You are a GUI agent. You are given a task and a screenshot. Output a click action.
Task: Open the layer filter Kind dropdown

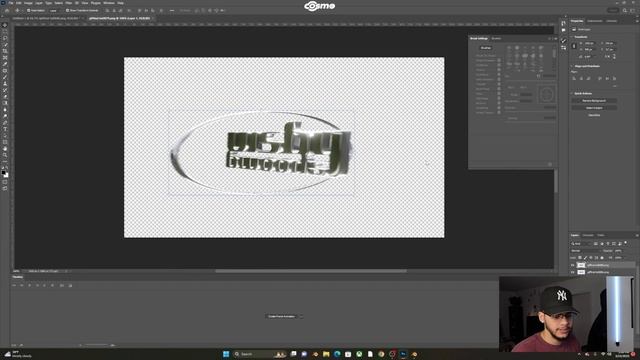click(580, 244)
